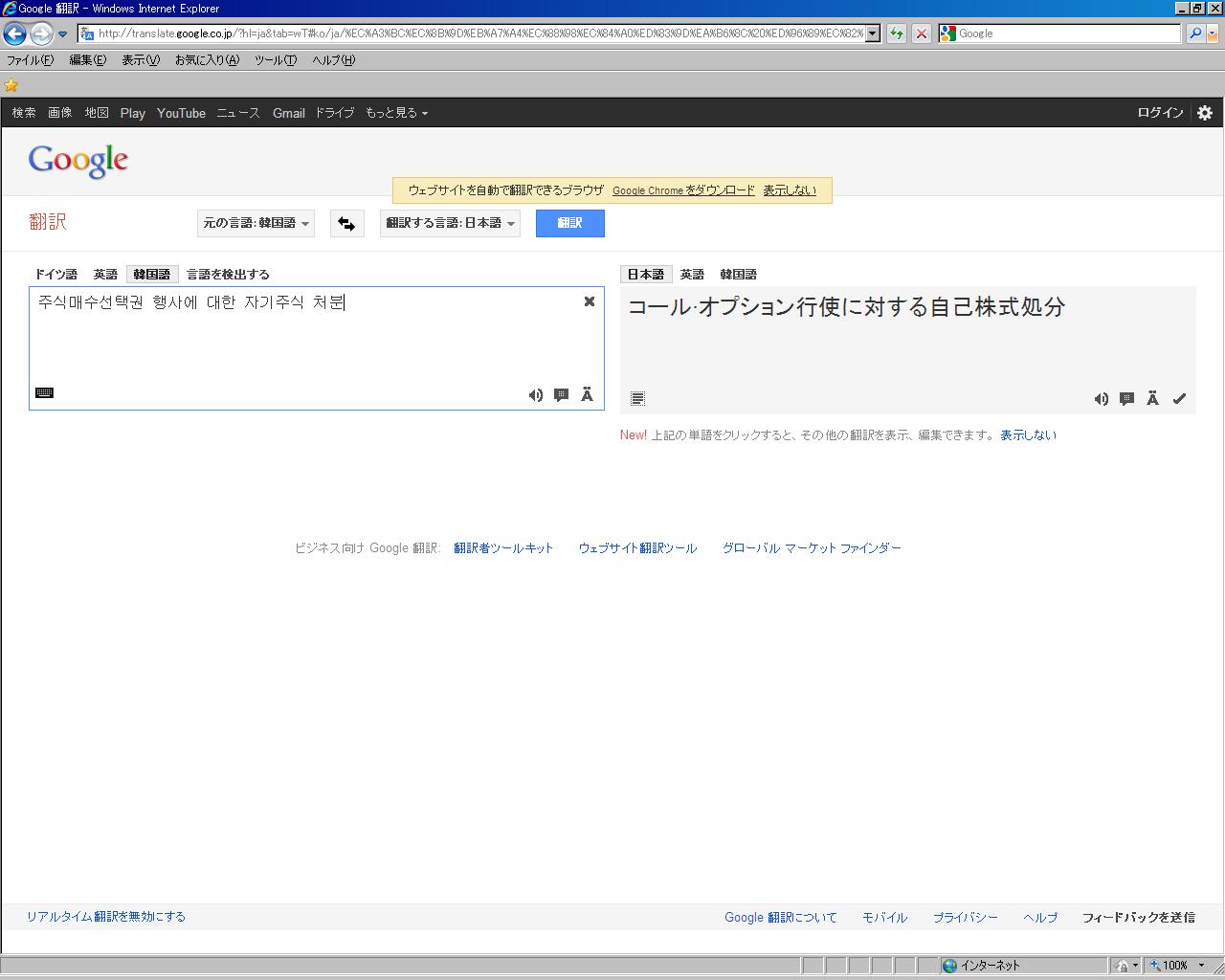
Task: Click the blue 翻訳 button
Action: (x=570, y=223)
